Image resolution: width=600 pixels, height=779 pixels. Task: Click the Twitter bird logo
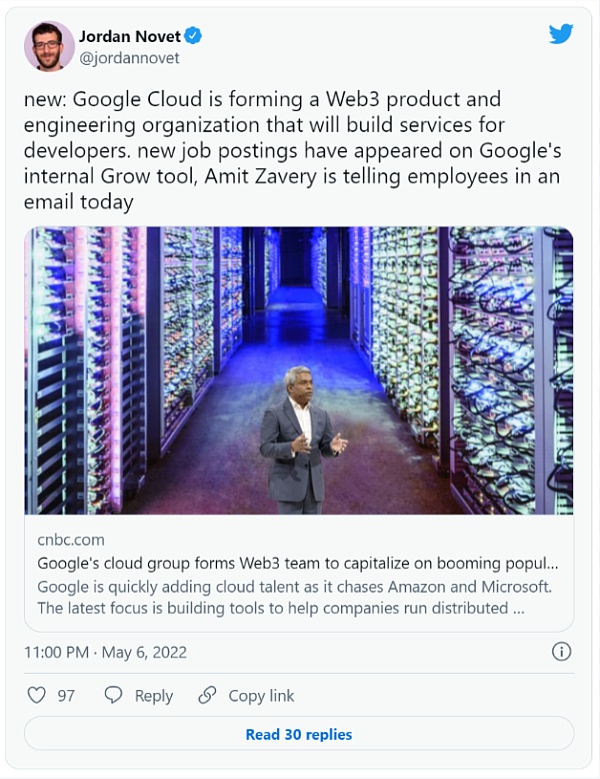click(561, 34)
